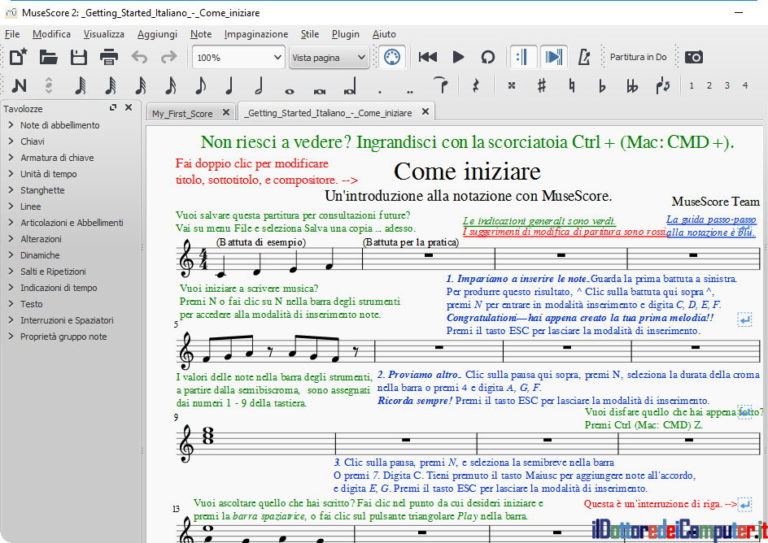Viewport: 768px width, 543px height.
Task: Redo with the redo arrow icon
Action: [169, 57]
